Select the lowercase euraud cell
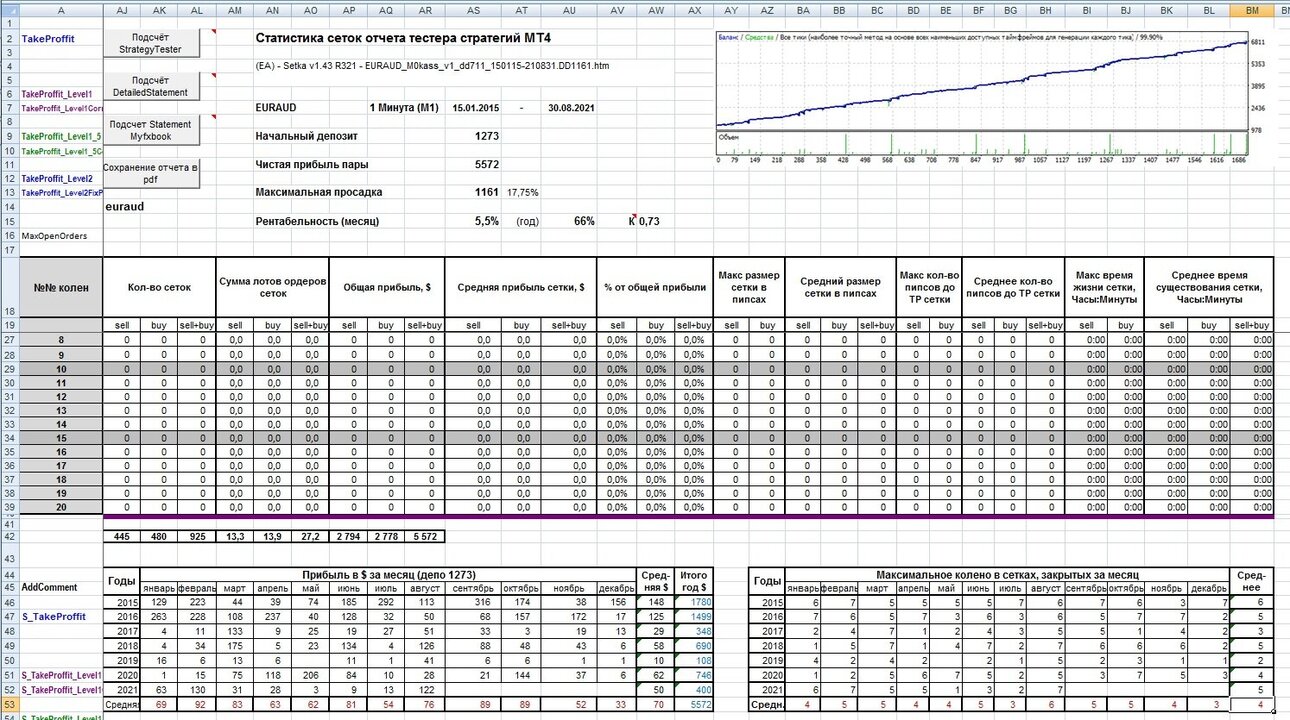Image resolution: width=1290 pixels, height=720 pixels. pos(124,205)
